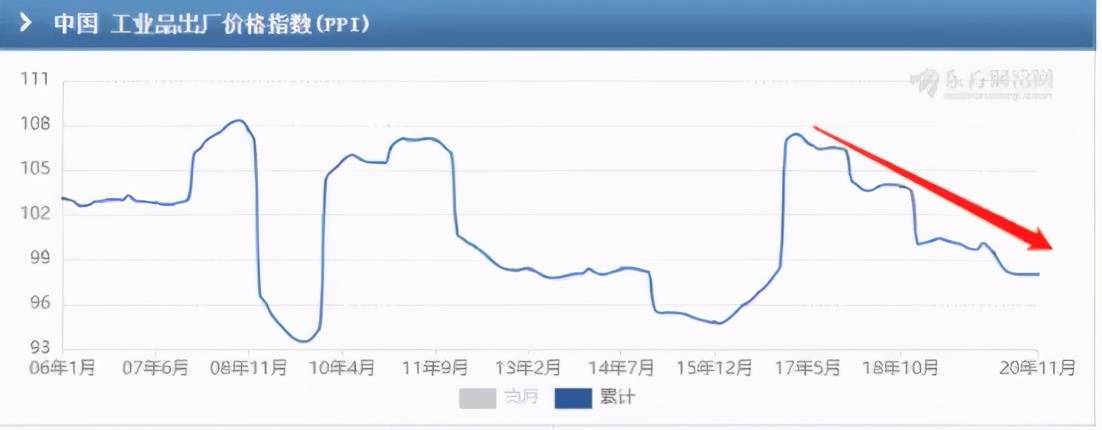
Task: Click x-axis label 17年5月
Action: click(x=808, y=367)
